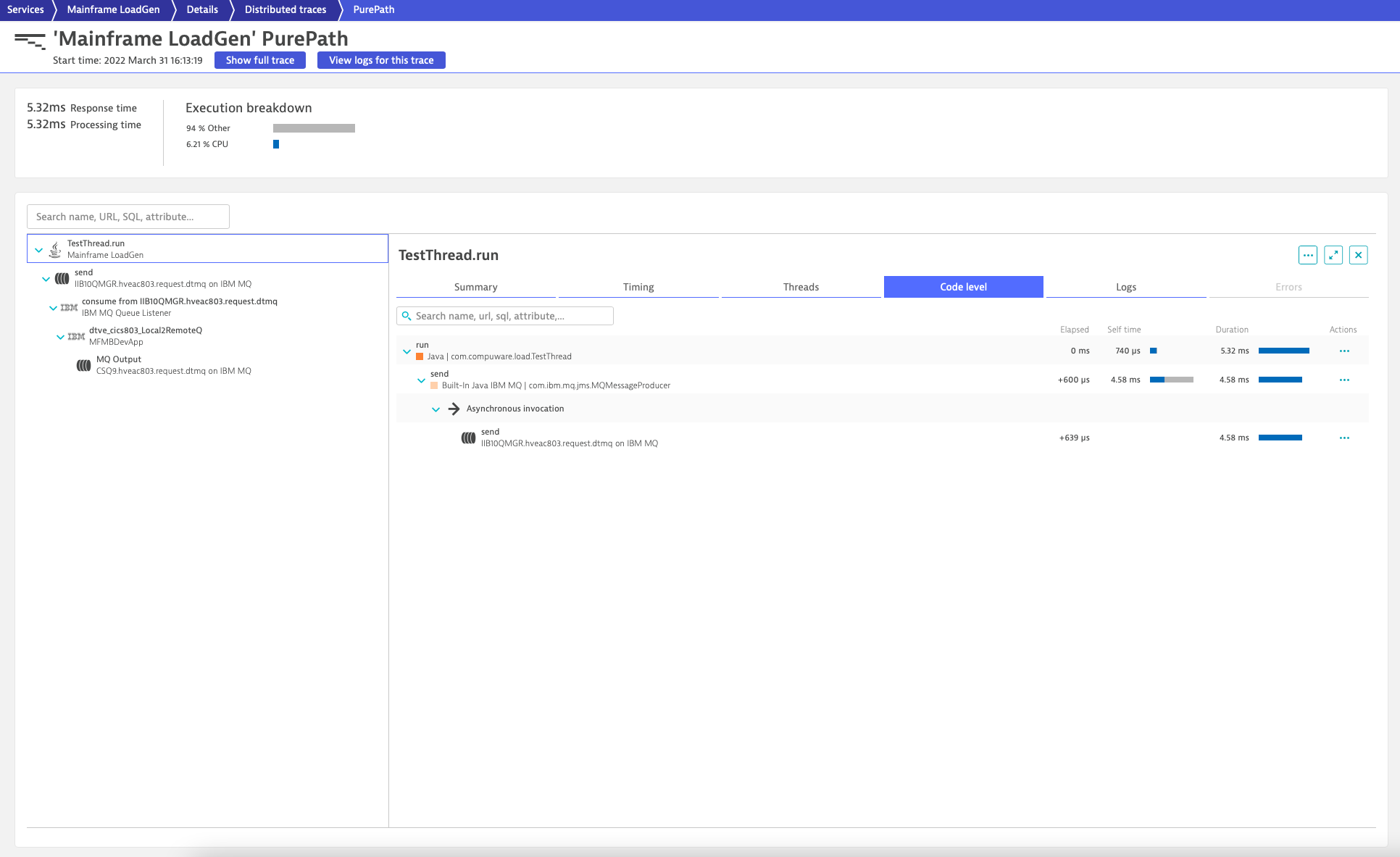Click the search magnifier icon in the code level search
This screenshot has width=1400, height=857.
[407, 316]
